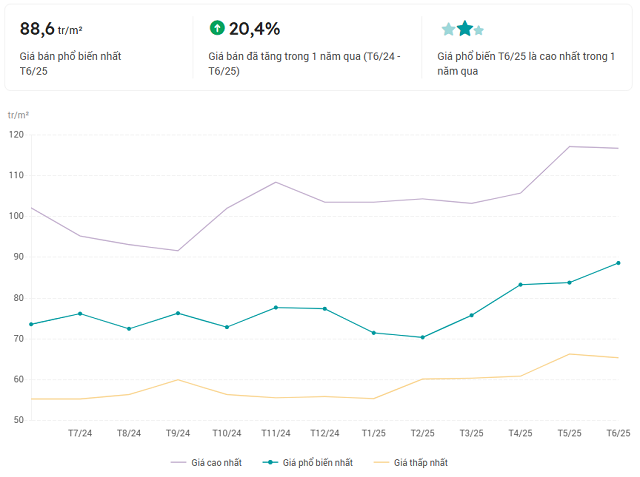Viewport: 640px width, 477px height.
Task: Click the 20,4% price increase figure
Action: (x=254, y=28)
